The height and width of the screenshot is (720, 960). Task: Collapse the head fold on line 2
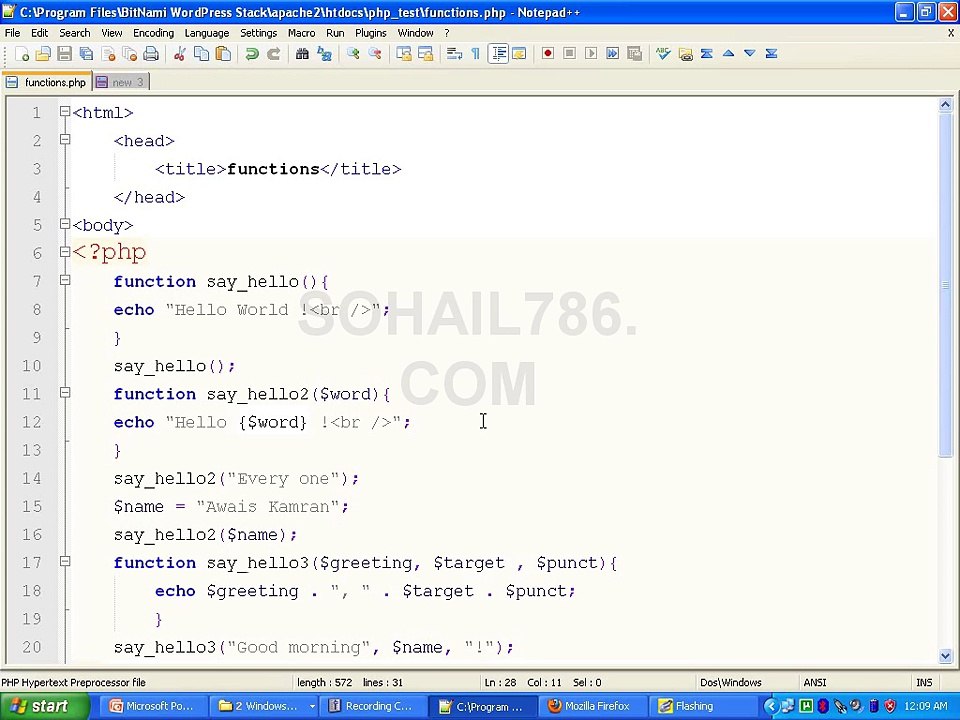point(65,139)
